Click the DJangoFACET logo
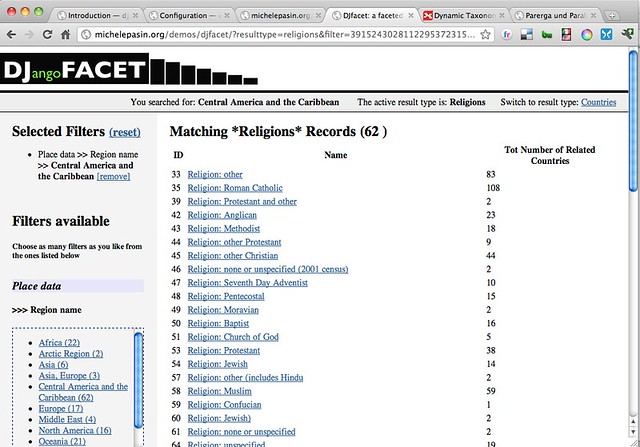The image size is (640, 447). click(x=129, y=69)
